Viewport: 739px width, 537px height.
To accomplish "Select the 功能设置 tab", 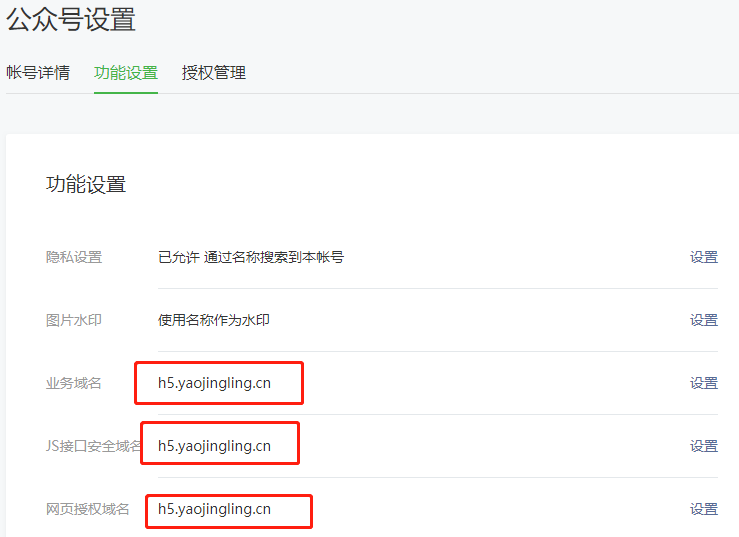I will tap(126, 73).
